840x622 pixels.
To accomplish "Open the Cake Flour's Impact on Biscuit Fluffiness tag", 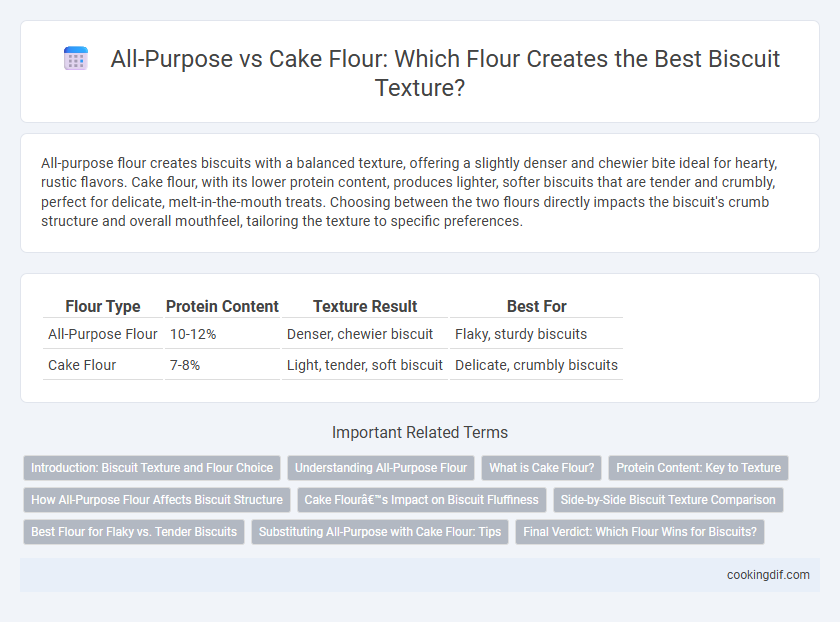I will tap(422, 500).
